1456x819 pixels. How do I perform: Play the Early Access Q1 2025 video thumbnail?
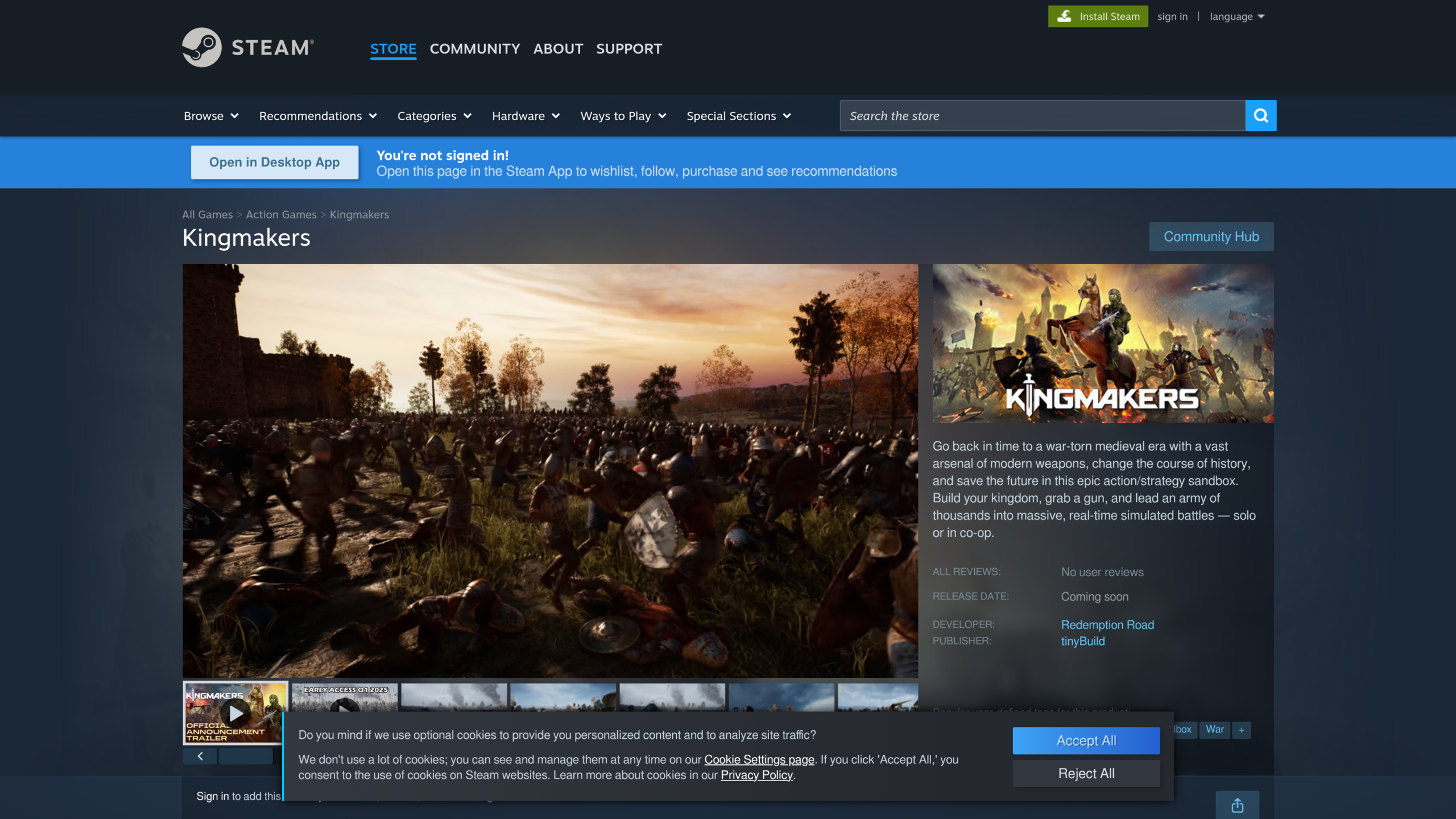click(345, 698)
